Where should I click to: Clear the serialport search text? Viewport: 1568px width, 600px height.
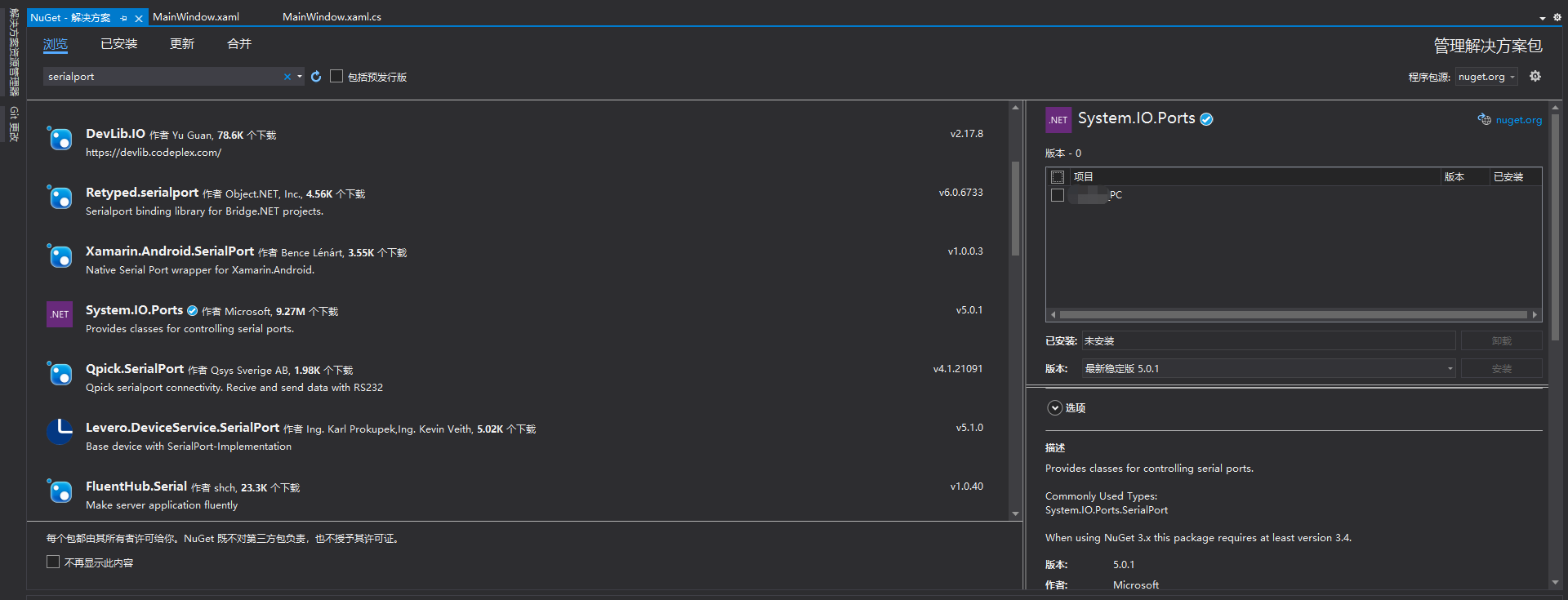(x=287, y=77)
